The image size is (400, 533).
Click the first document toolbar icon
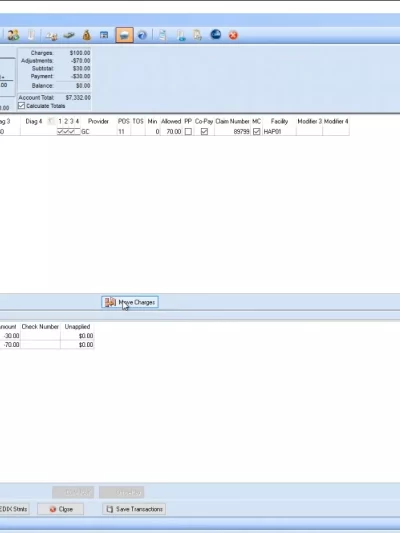(x=163, y=35)
